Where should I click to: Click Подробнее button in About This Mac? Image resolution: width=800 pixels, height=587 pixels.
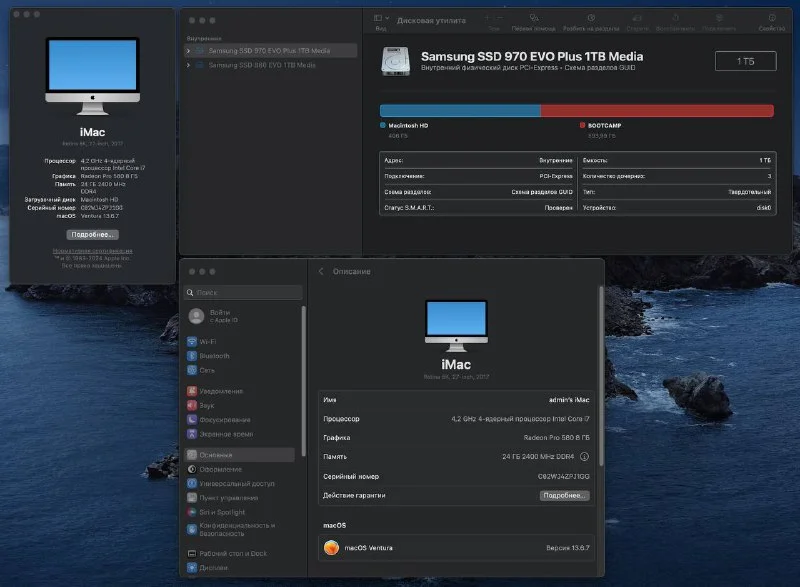pyautogui.click(x=92, y=234)
